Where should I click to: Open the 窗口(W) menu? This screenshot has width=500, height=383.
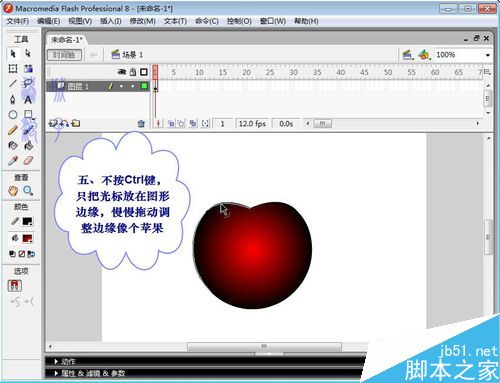[x=273, y=21]
